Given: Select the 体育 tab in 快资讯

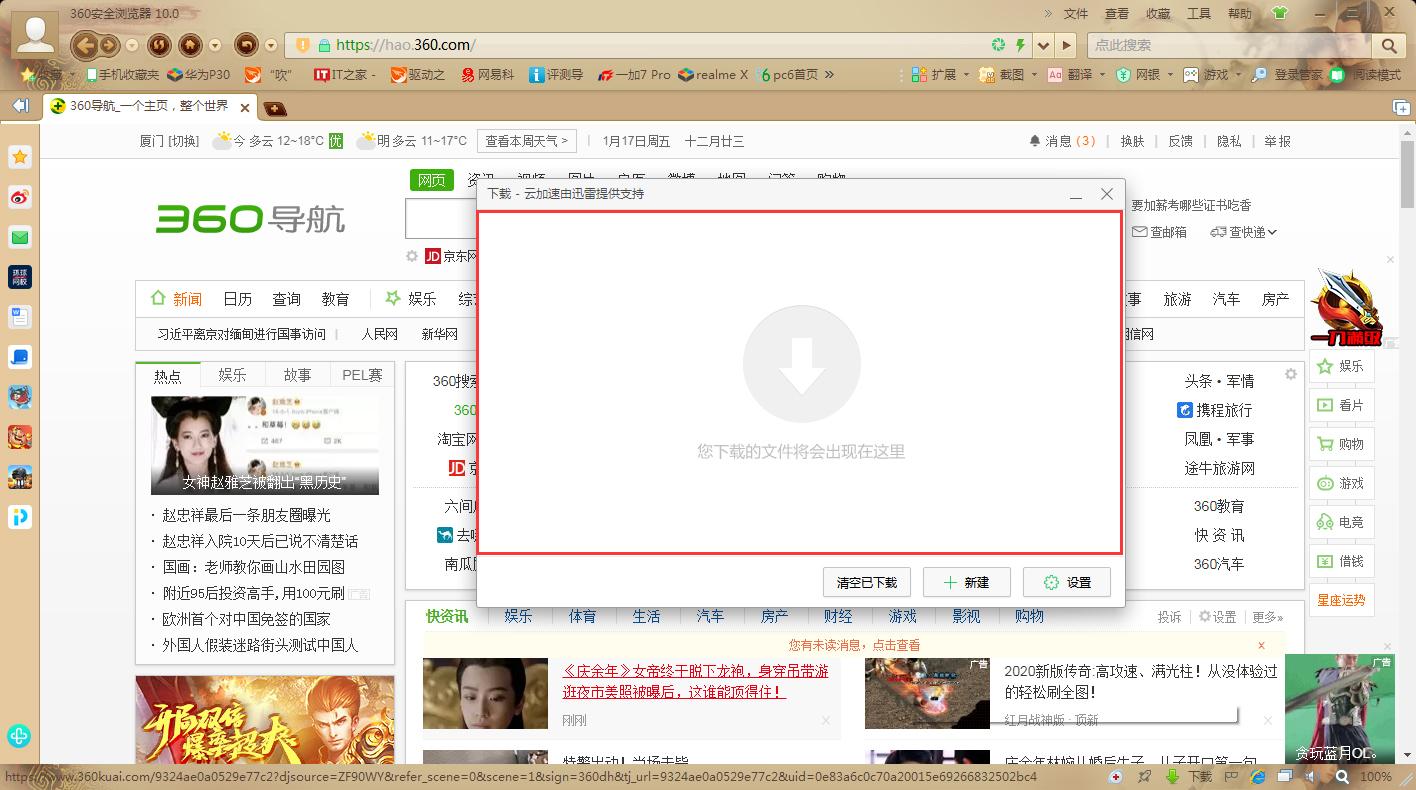Looking at the screenshot, I should pyautogui.click(x=582, y=616).
